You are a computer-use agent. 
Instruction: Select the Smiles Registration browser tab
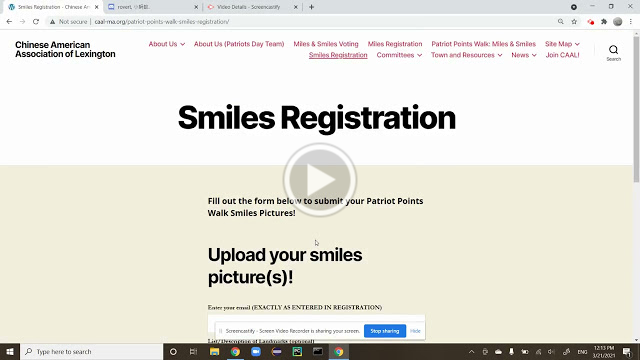point(53,7)
